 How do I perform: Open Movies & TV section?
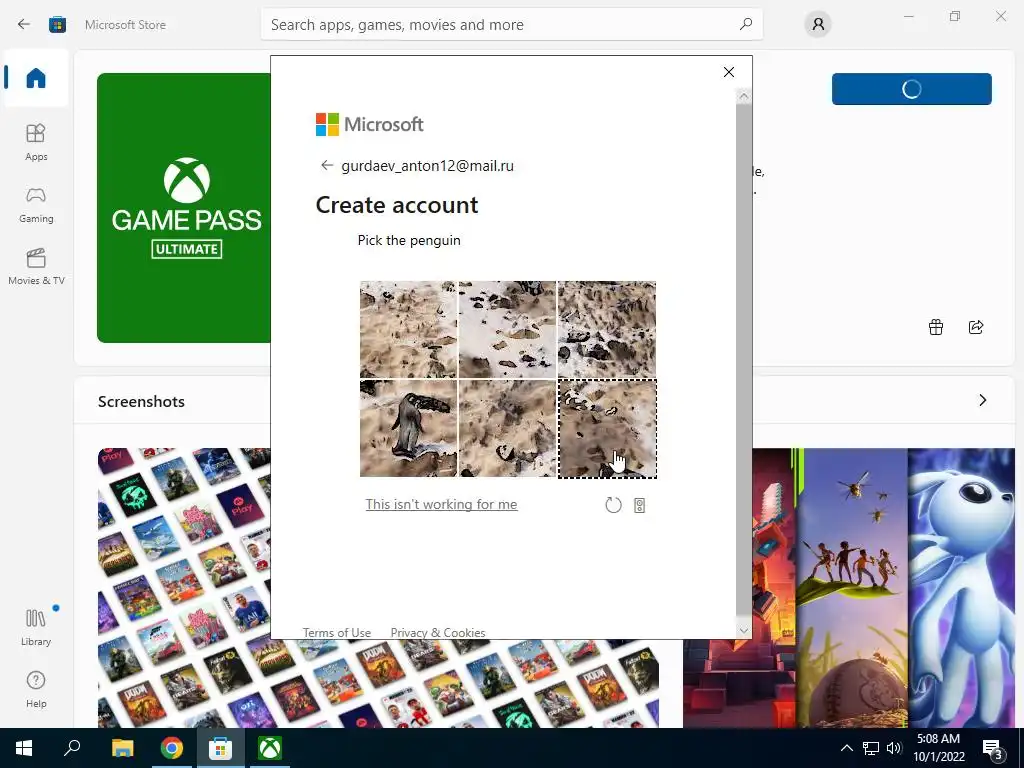(x=36, y=266)
